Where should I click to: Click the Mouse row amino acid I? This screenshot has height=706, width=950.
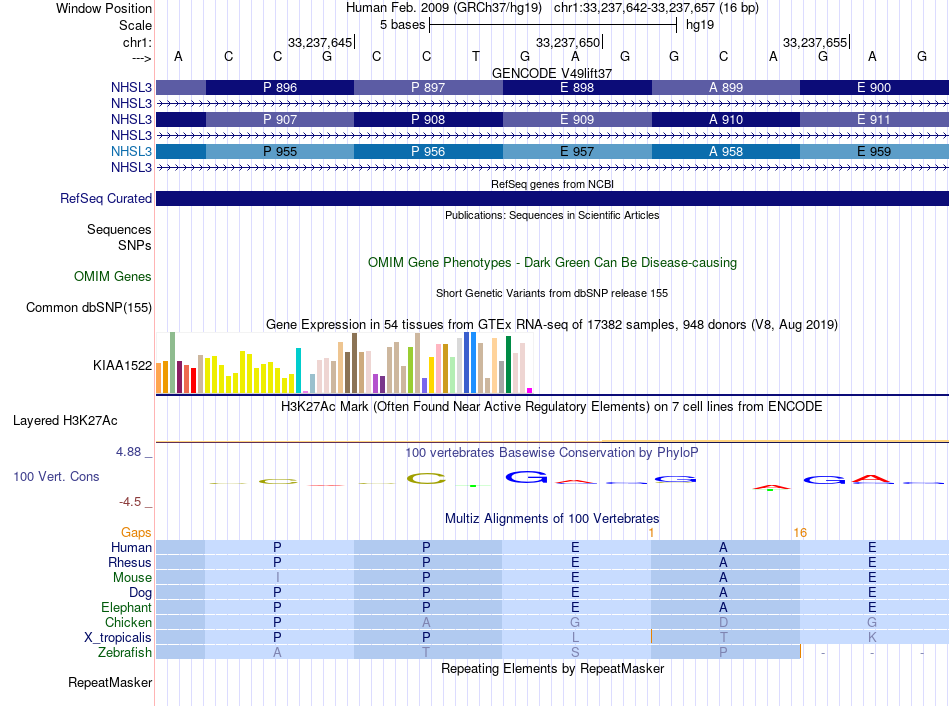(277, 578)
